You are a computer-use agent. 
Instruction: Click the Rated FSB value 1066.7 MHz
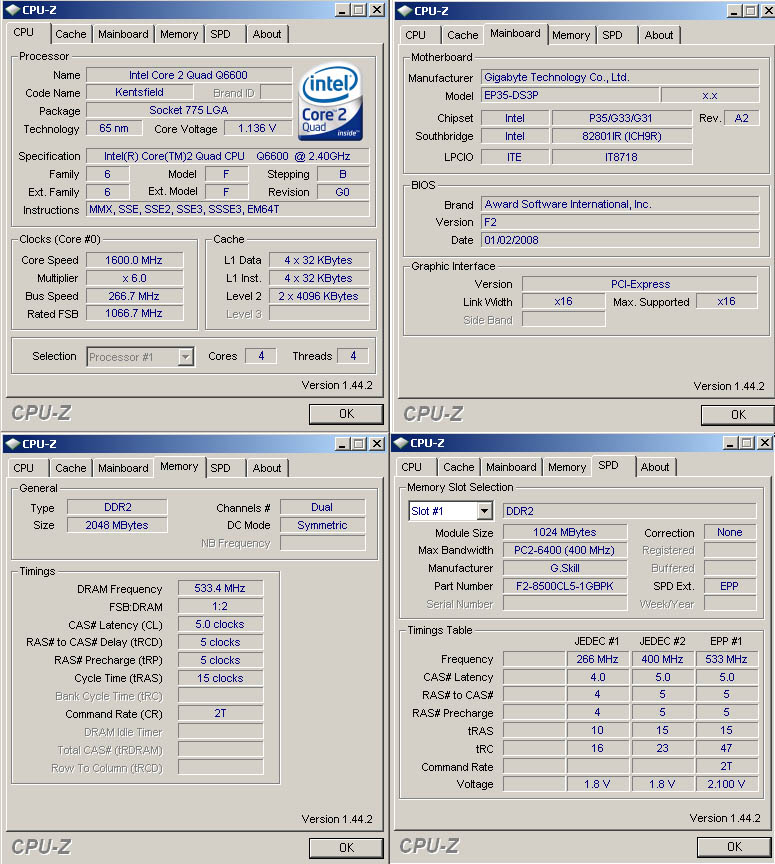(x=134, y=314)
